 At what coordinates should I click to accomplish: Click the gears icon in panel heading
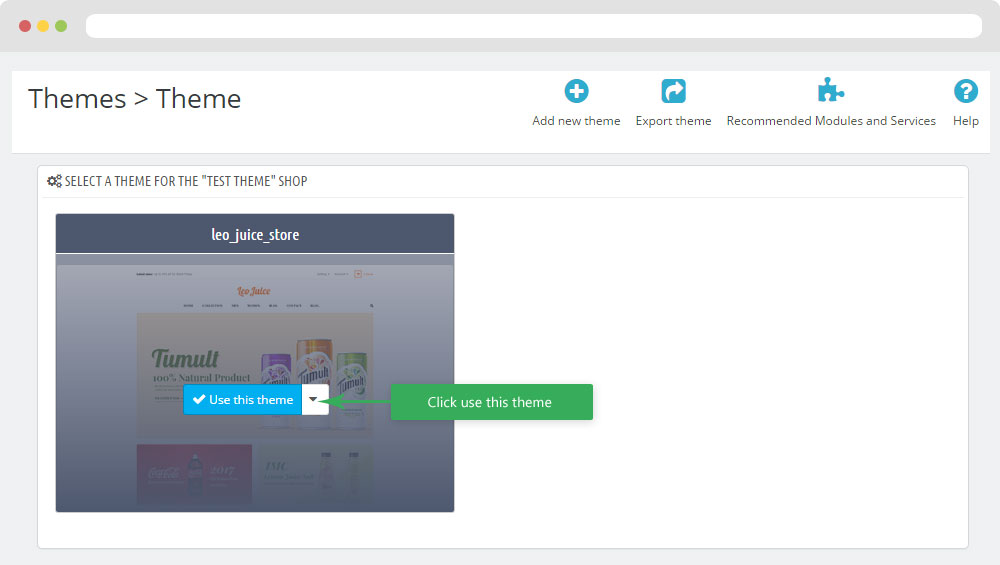pos(54,181)
